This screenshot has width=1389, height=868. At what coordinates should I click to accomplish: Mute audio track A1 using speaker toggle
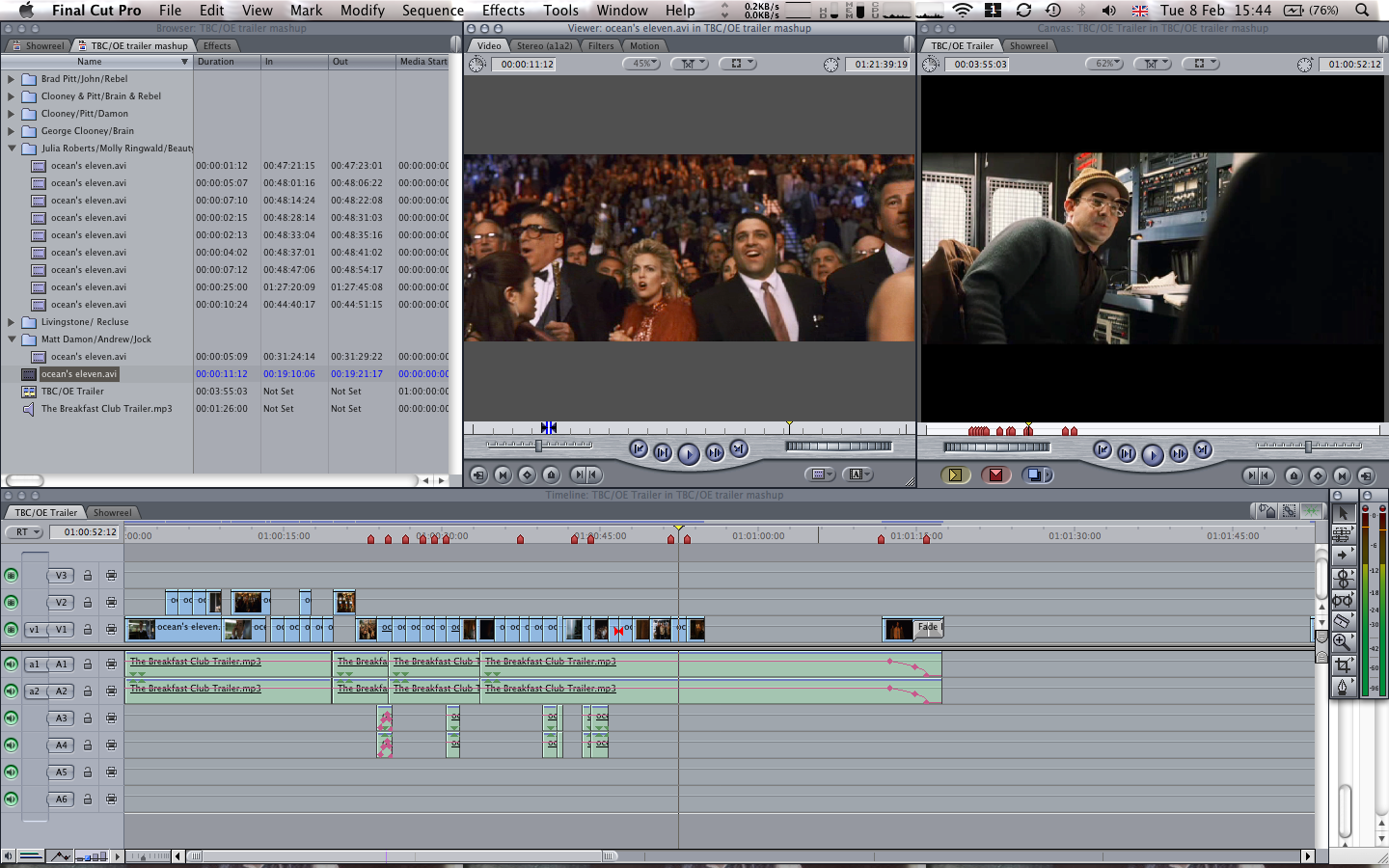point(11,664)
